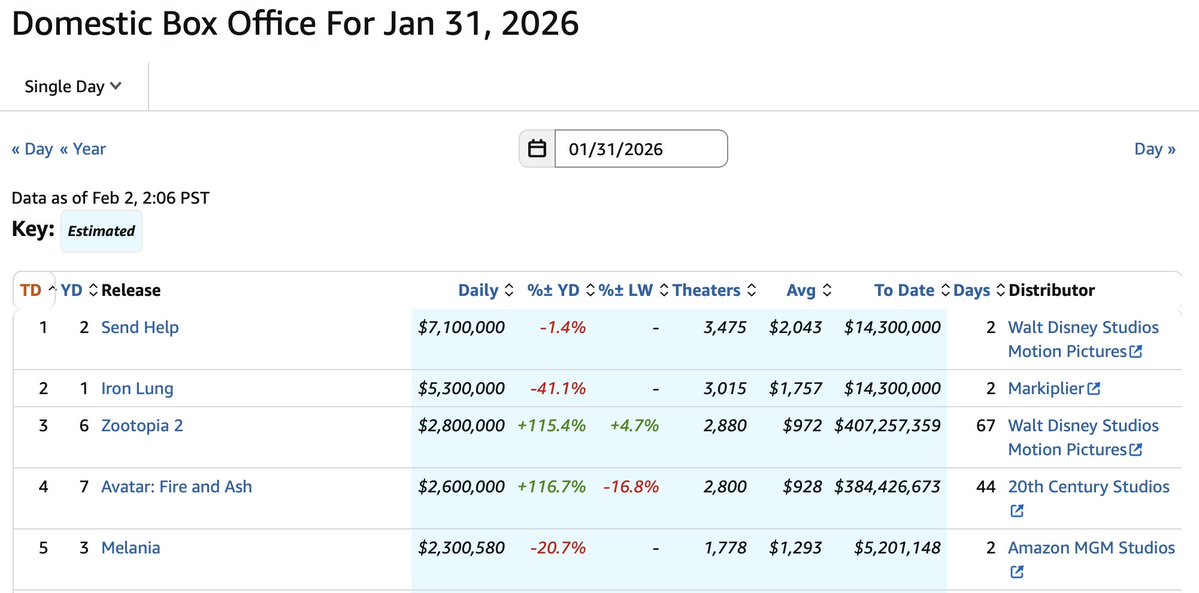Click external link icon under Amazon MGM Studios
The height and width of the screenshot is (593, 1199).
pos(1016,572)
